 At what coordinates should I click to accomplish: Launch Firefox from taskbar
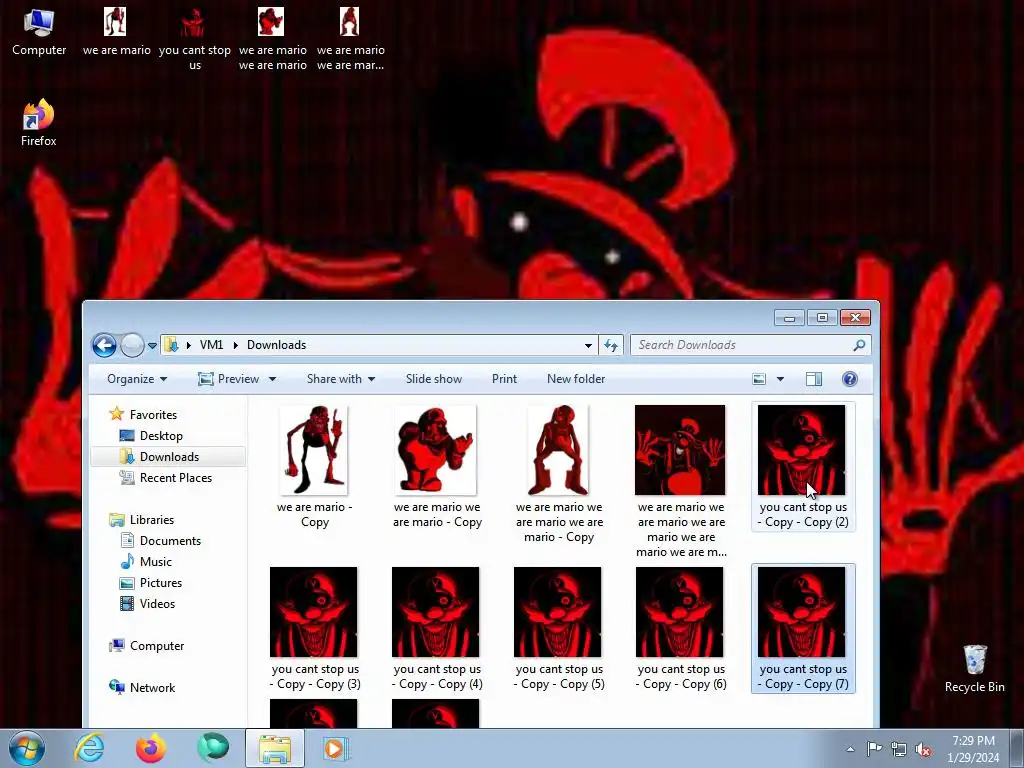click(x=150, y=748)
